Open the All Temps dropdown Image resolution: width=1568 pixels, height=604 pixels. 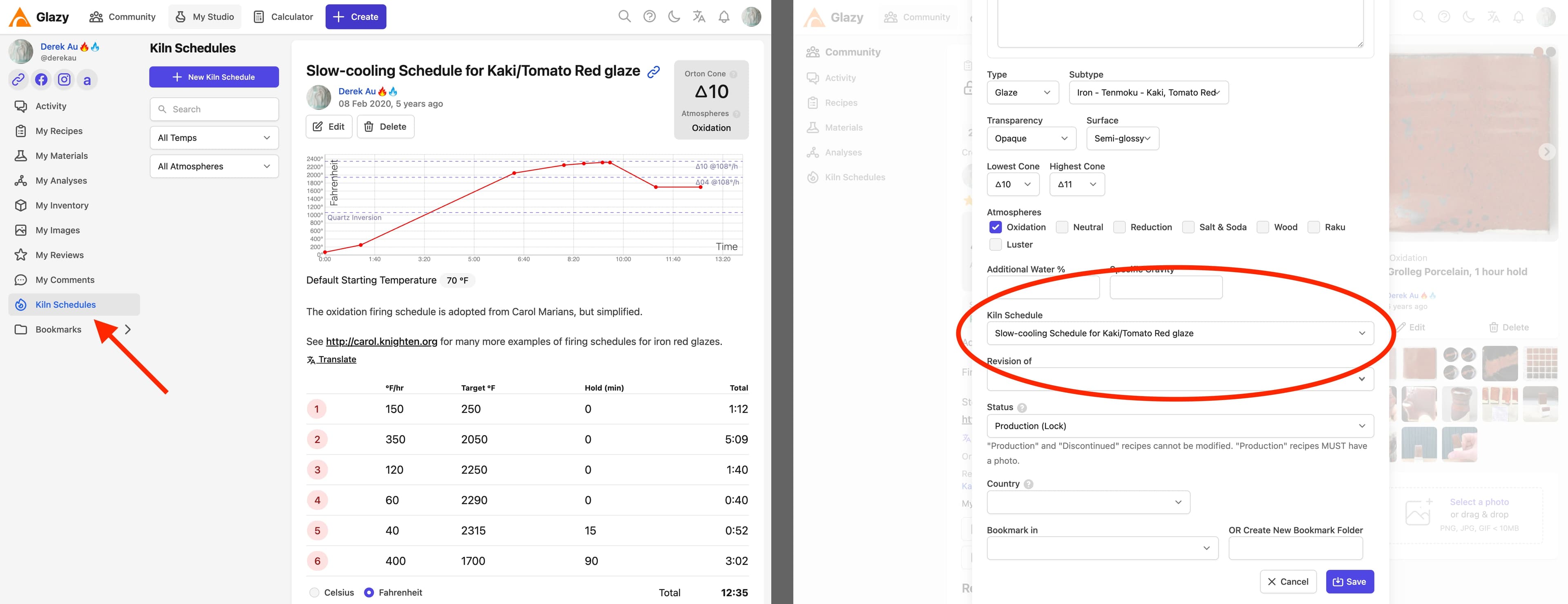click(x=214, y=138)
